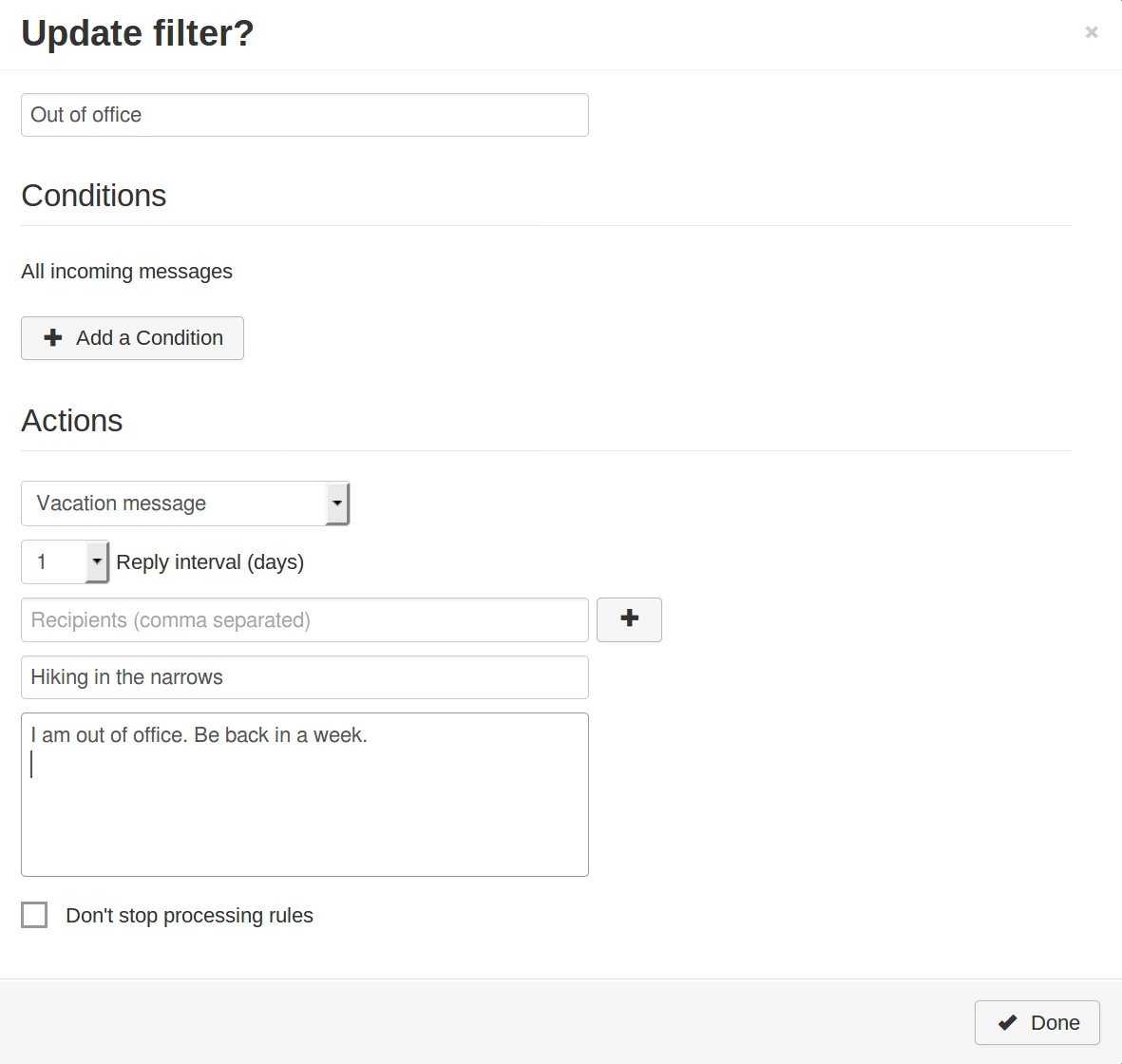Screen dimensions: 1122x1064
Task: Check the box beside Don't stop processing rules
Action: pos(34,914)
